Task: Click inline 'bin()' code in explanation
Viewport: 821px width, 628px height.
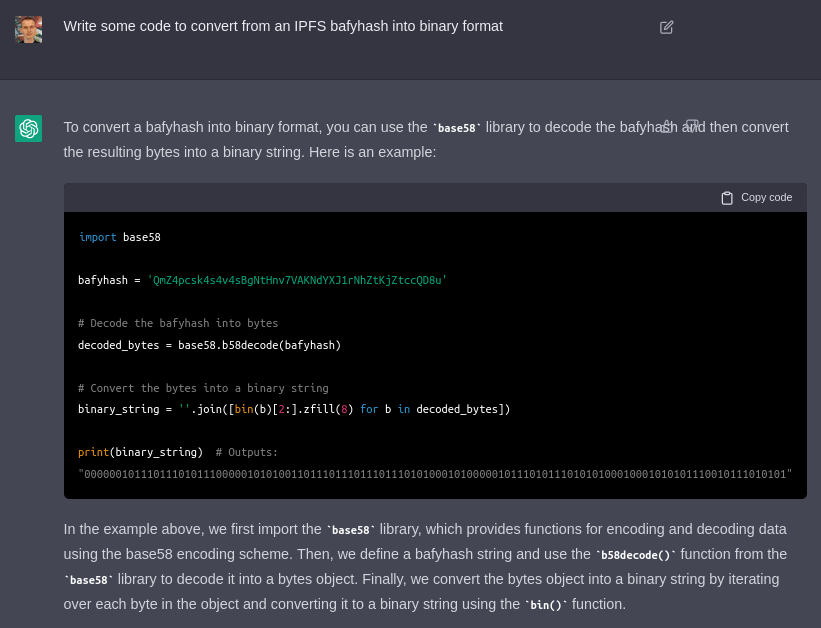Action: click(x=546, y=605)
